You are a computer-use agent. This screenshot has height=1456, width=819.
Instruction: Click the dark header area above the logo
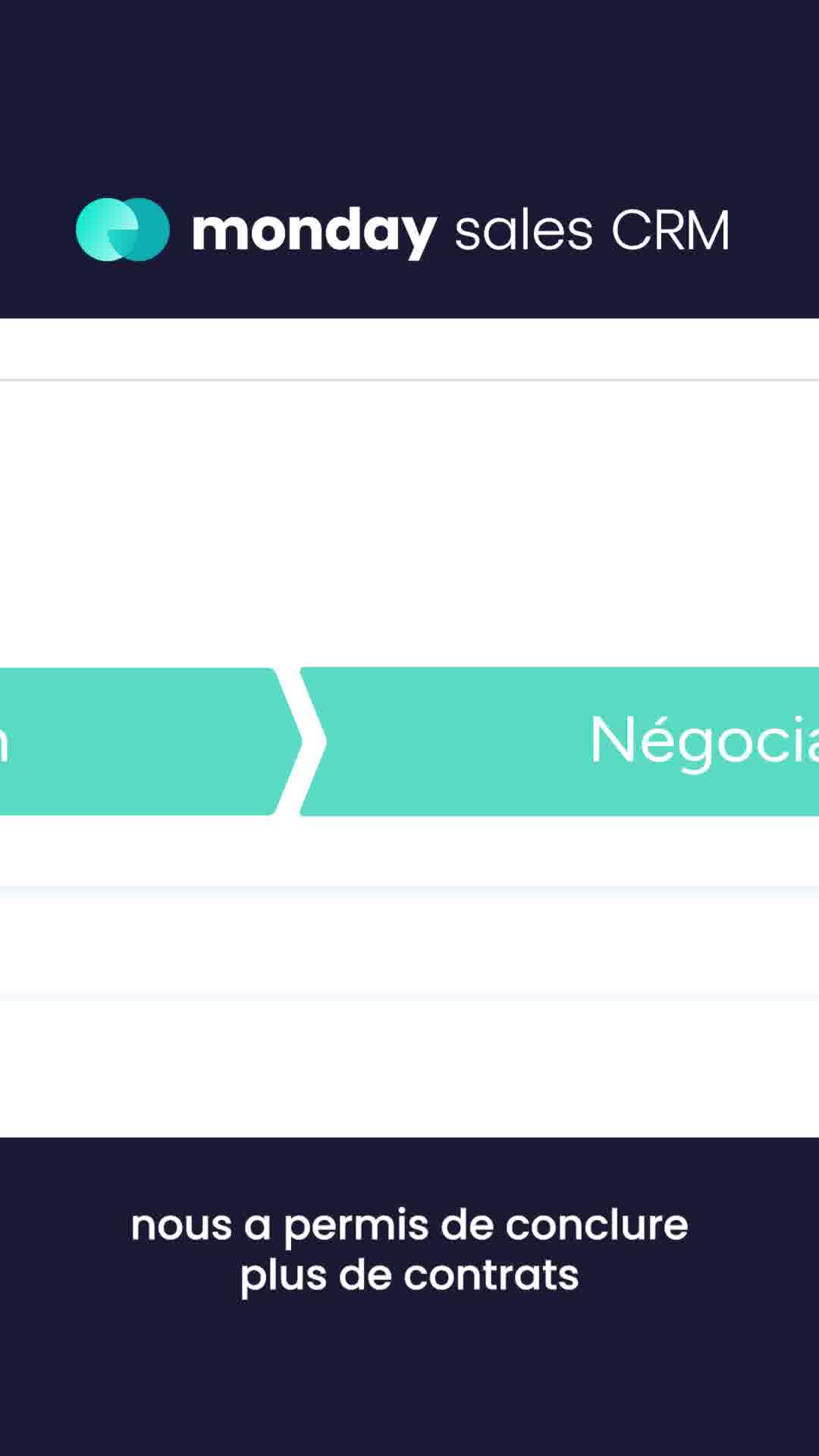pos(409,91)
